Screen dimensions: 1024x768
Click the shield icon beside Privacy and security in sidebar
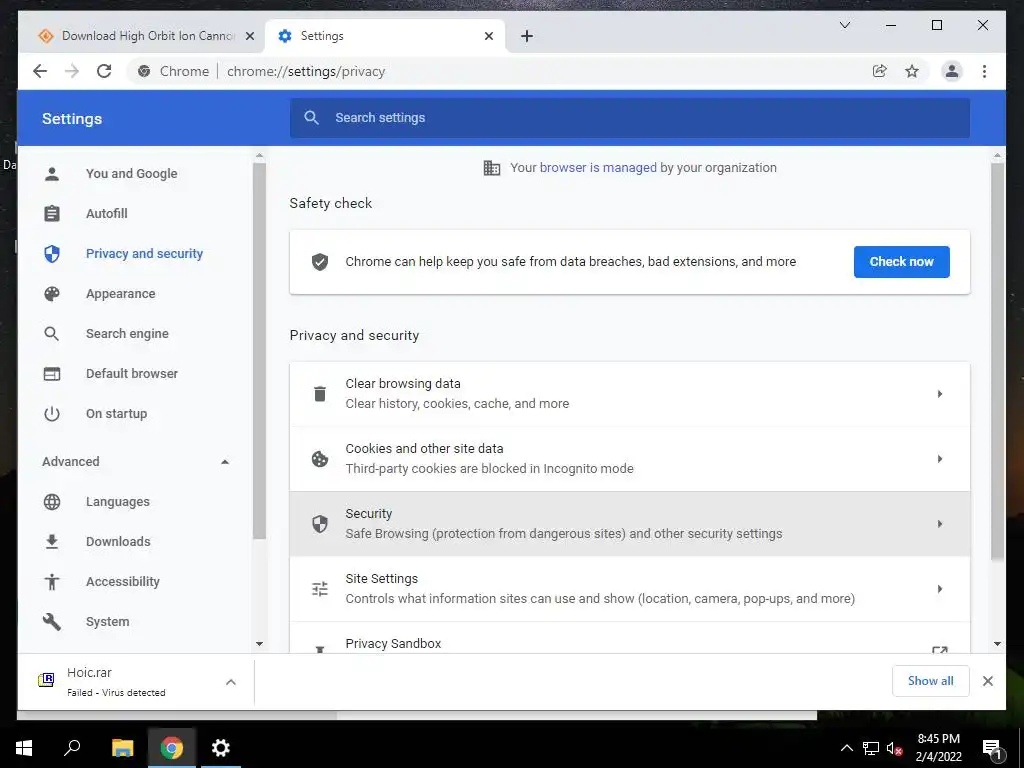click(x=52, y=253)
